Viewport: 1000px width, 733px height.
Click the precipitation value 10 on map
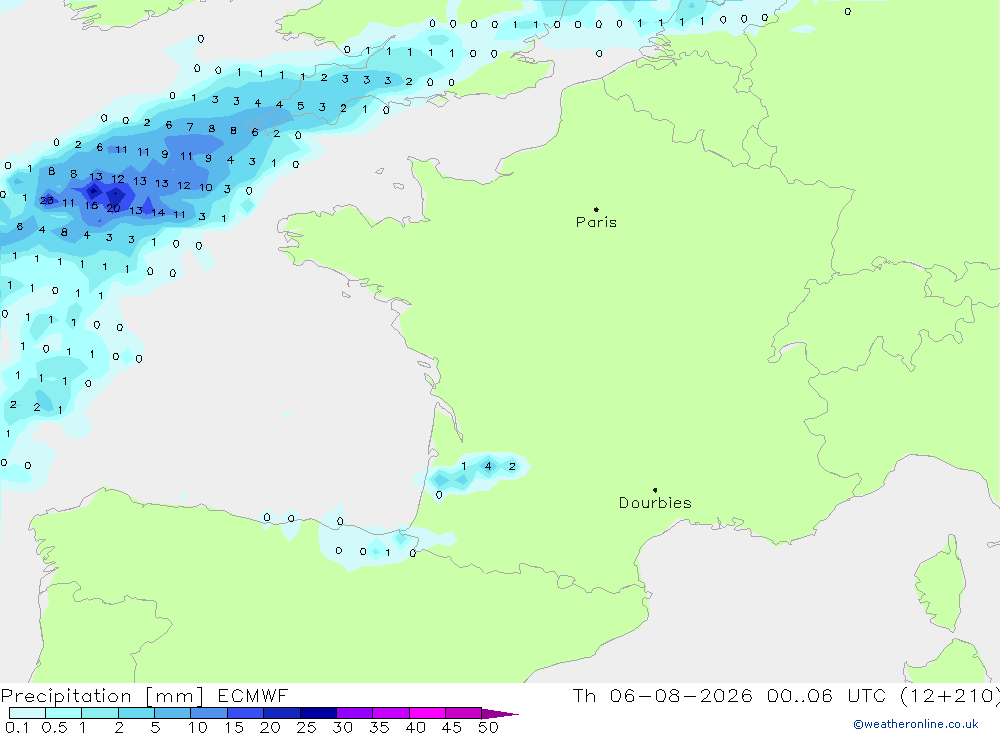click(x=205, y=188)
